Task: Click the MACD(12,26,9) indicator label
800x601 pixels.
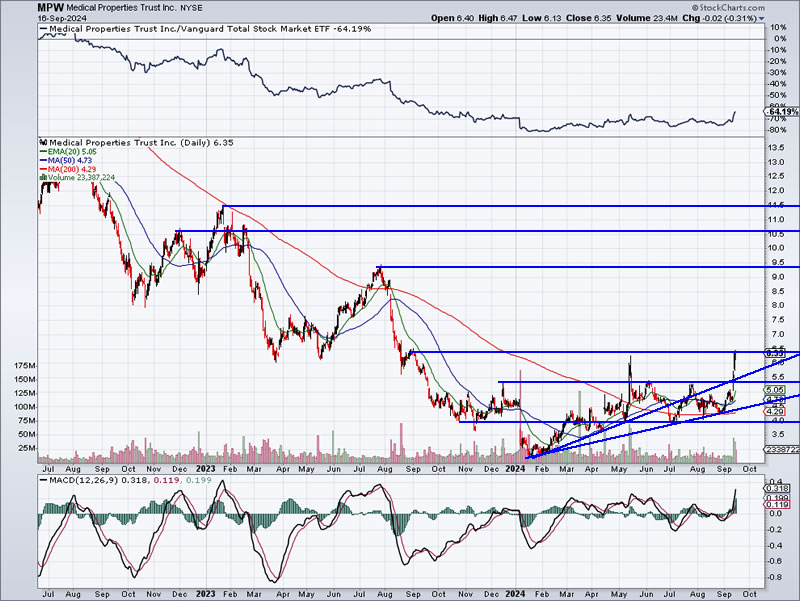Action: click(83, 480)
